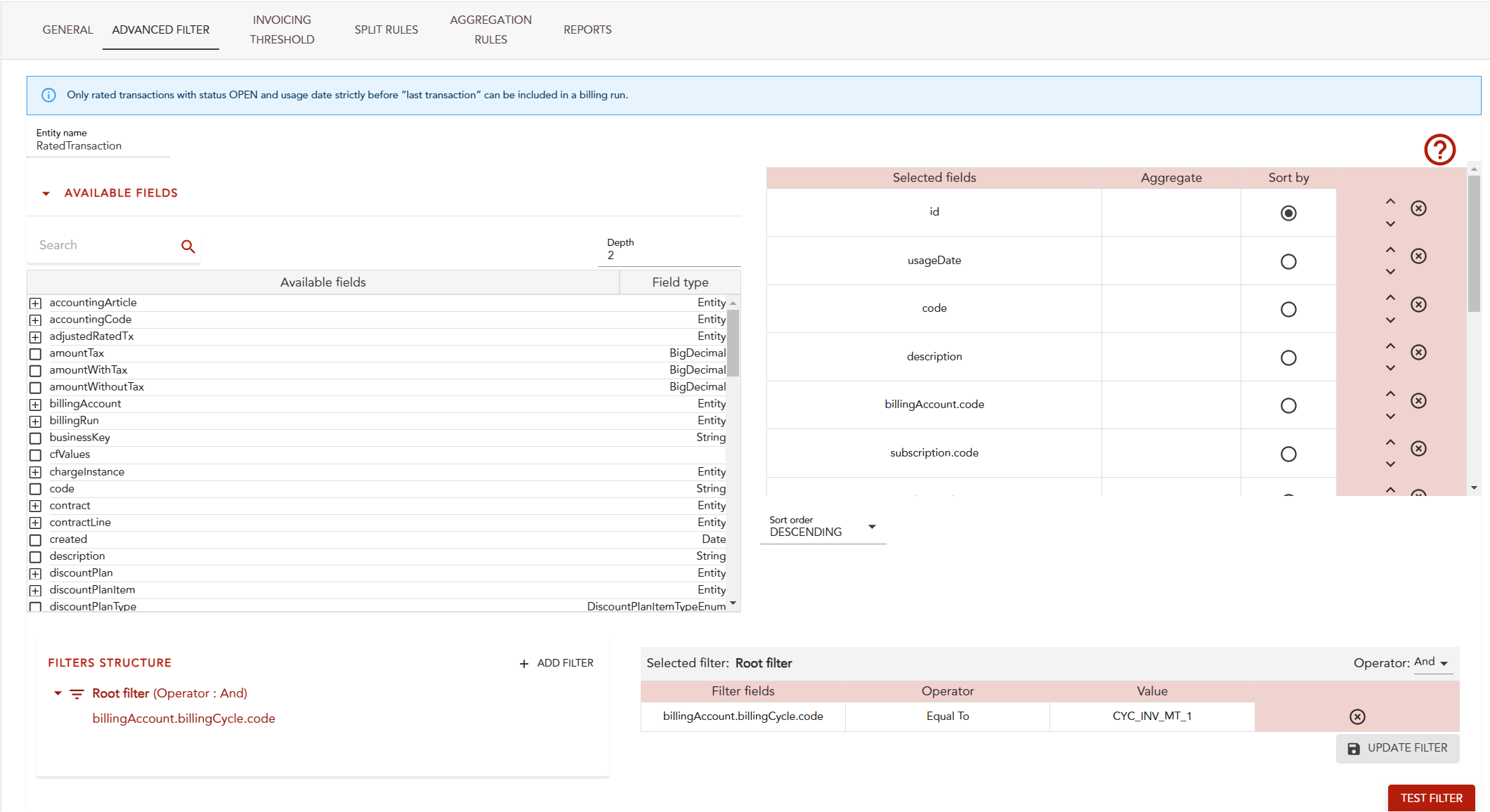Move the code field up
1490x812 pixels.
[x=1390, y=298]
